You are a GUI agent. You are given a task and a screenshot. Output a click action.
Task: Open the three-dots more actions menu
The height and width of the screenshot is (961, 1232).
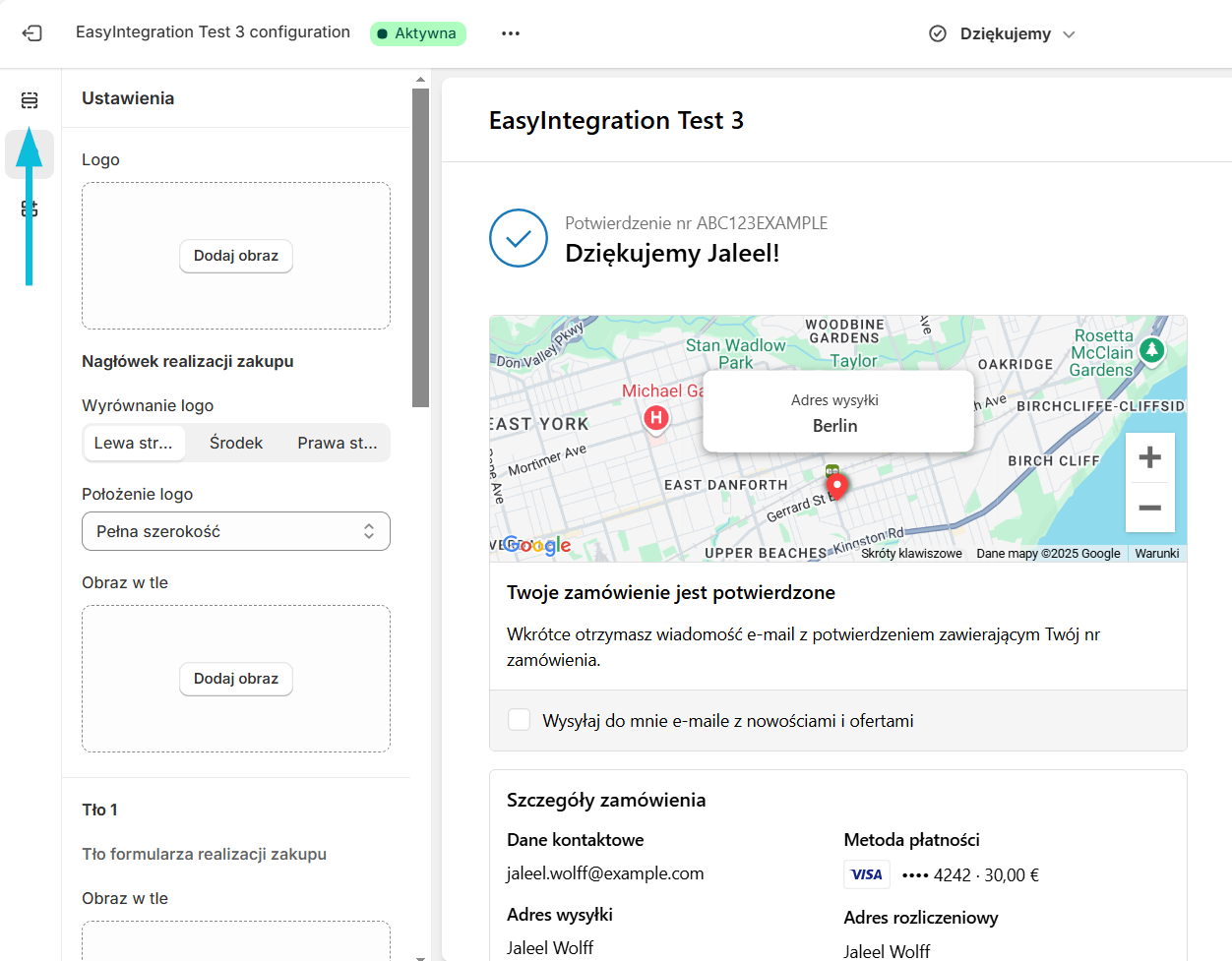pyautogui.click(x=510, y=33)
